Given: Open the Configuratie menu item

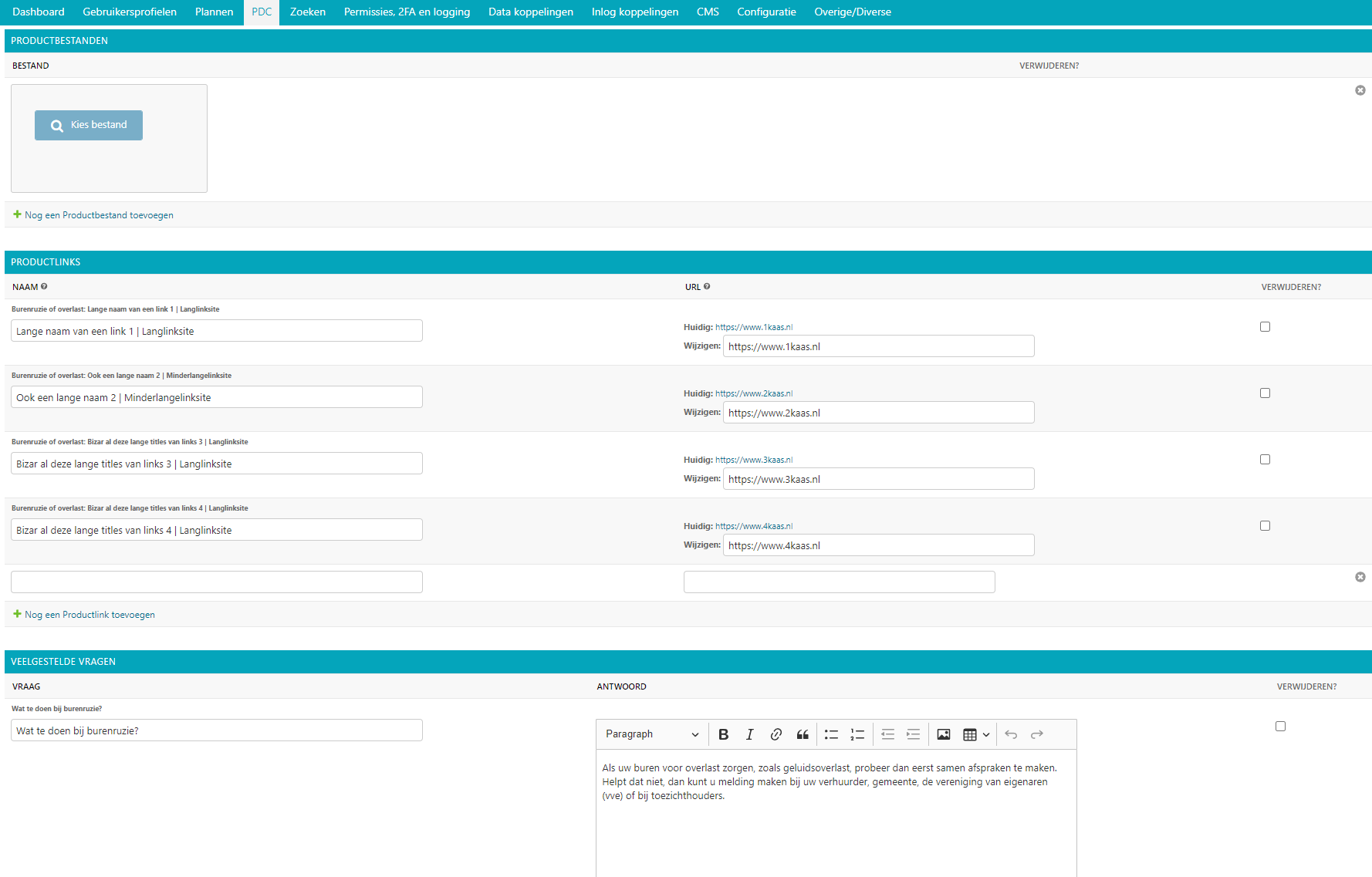Looking at the screenshot, I should click(x=766, y=12).
